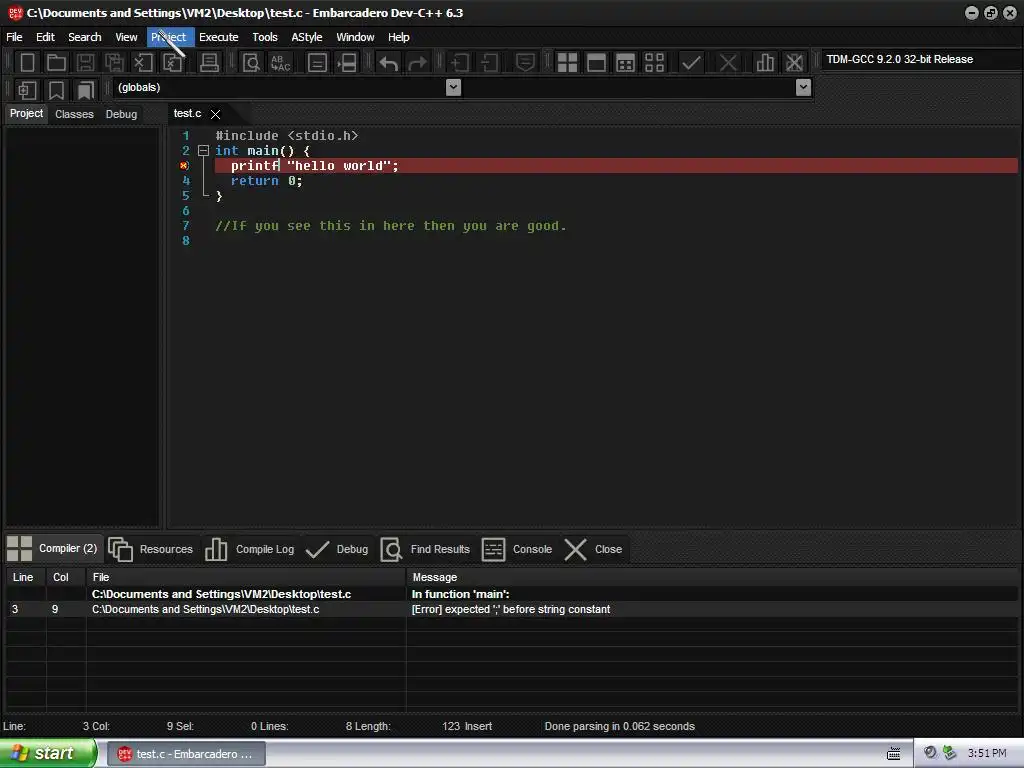This screenshot has height=768, width=1024.
Task: Switch to the Classes sidebar tab
Action: pos(74,114)
